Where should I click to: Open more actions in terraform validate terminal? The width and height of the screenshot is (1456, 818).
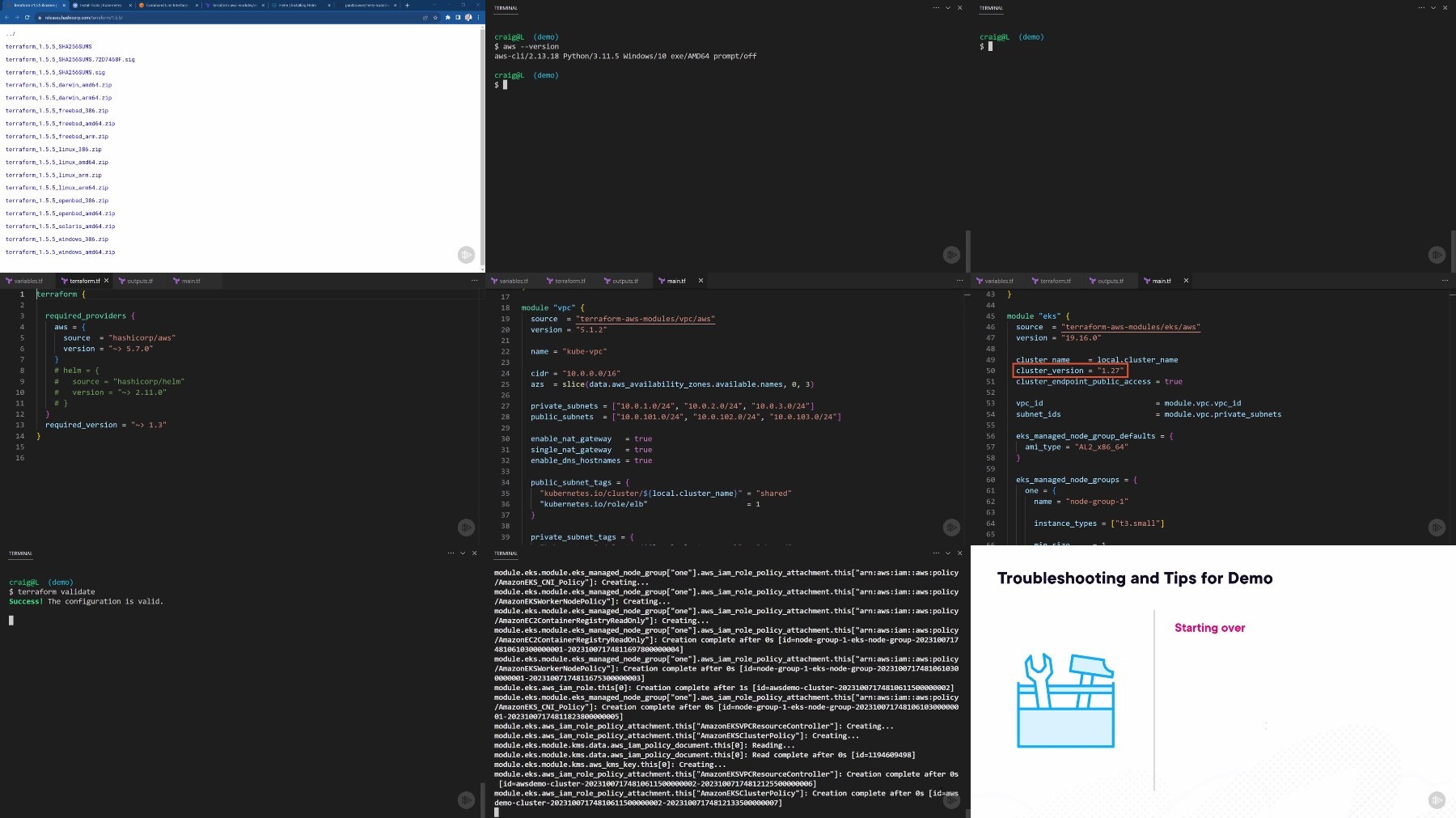[451, 553]
